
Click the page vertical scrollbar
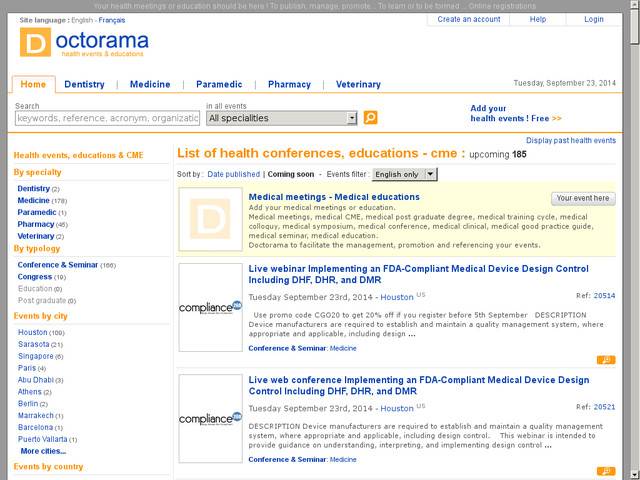634,240
